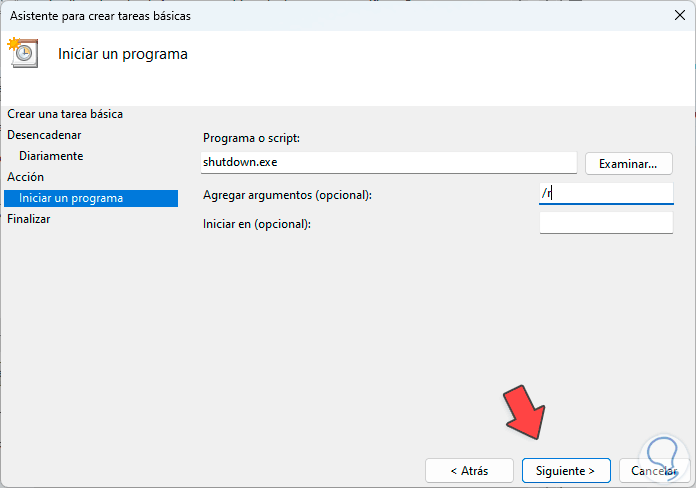Click the empty Iniciar en field
Screen dimensions: 696x488
click(605, 223)
